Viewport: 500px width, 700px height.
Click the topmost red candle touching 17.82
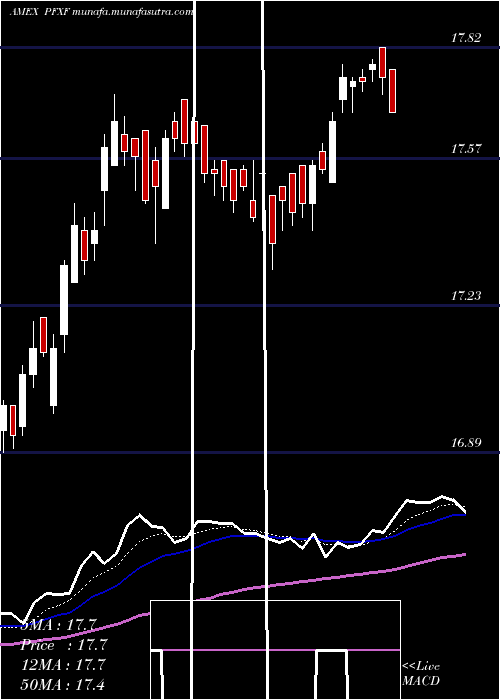[383, 62]
